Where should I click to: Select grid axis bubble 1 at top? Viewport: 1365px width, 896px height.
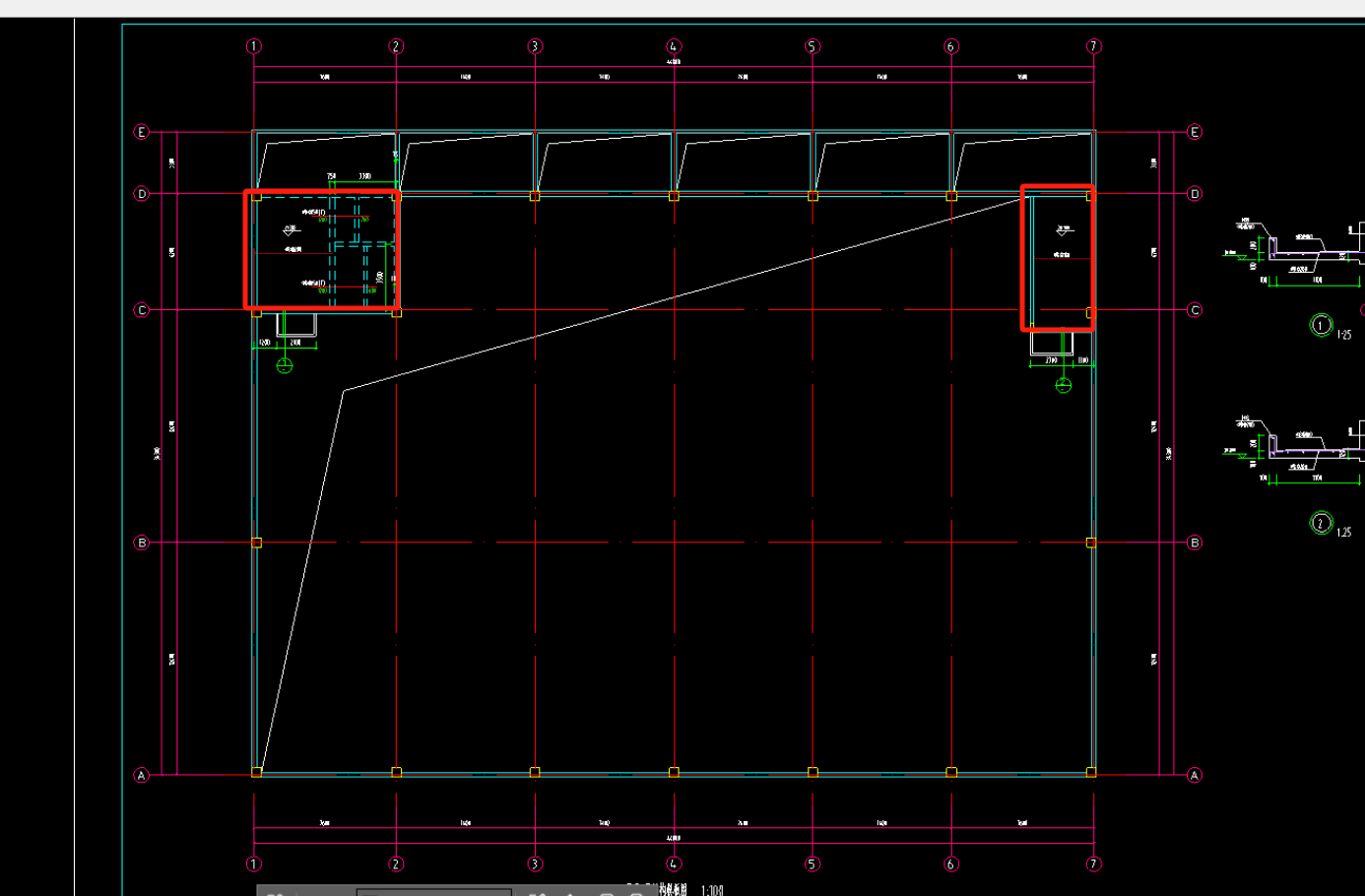[254, 46]
